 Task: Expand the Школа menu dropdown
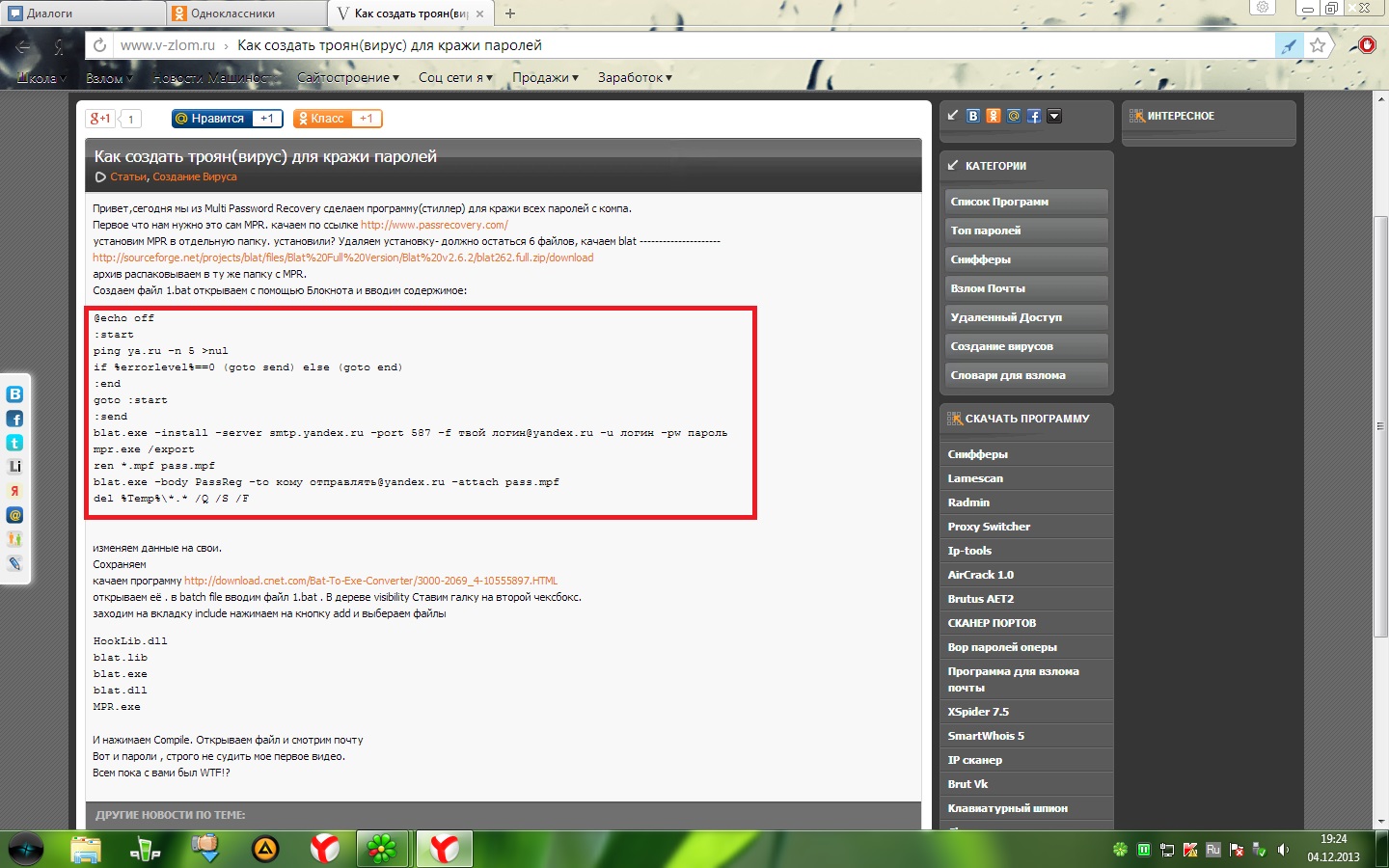pos(41,78)
